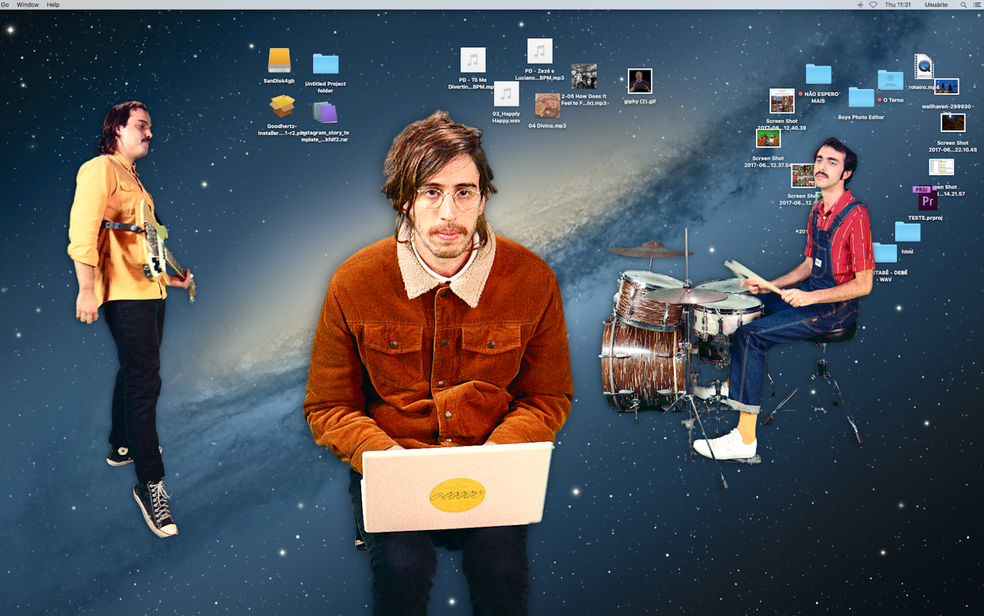
Task: Open the SanDisk4gb drive icon
Action: [x=279, y=61]
